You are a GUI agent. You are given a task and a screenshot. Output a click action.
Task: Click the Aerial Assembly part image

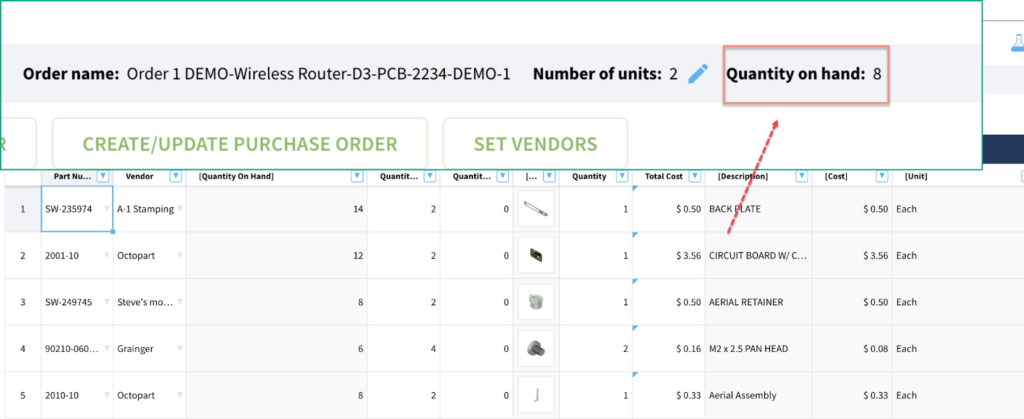coord(537,395)
